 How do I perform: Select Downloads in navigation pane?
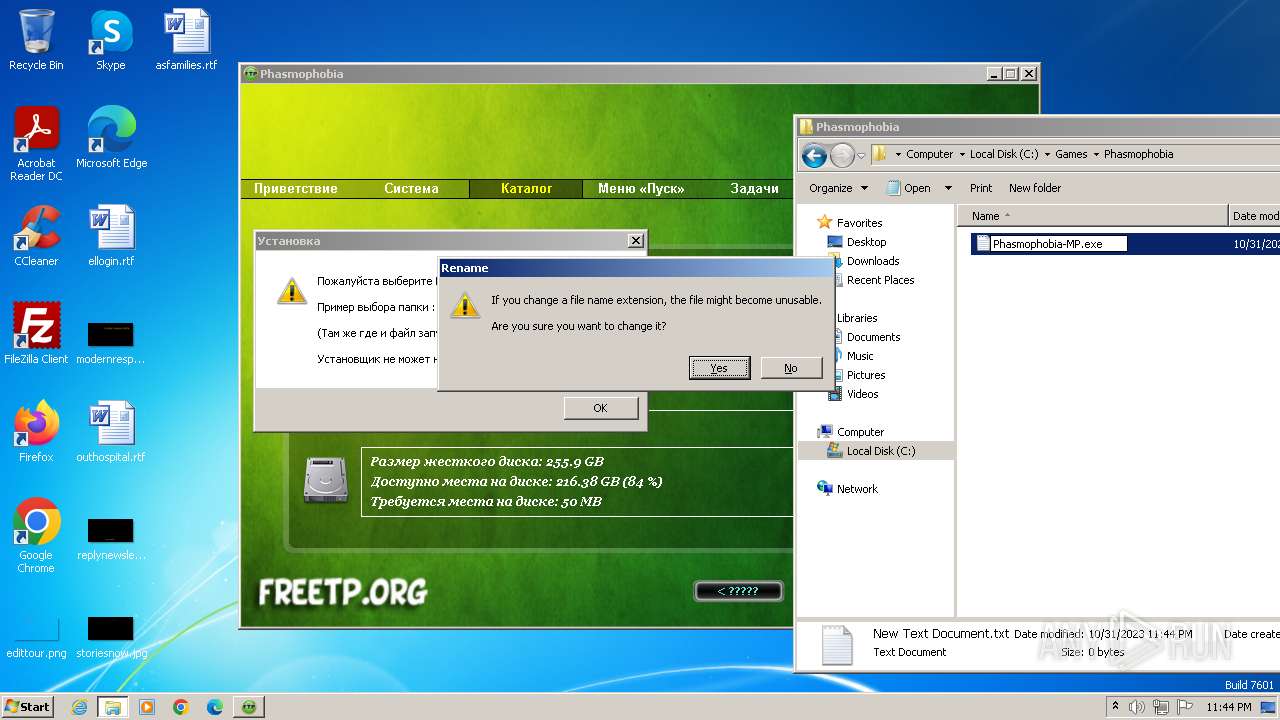coord(873,261)
